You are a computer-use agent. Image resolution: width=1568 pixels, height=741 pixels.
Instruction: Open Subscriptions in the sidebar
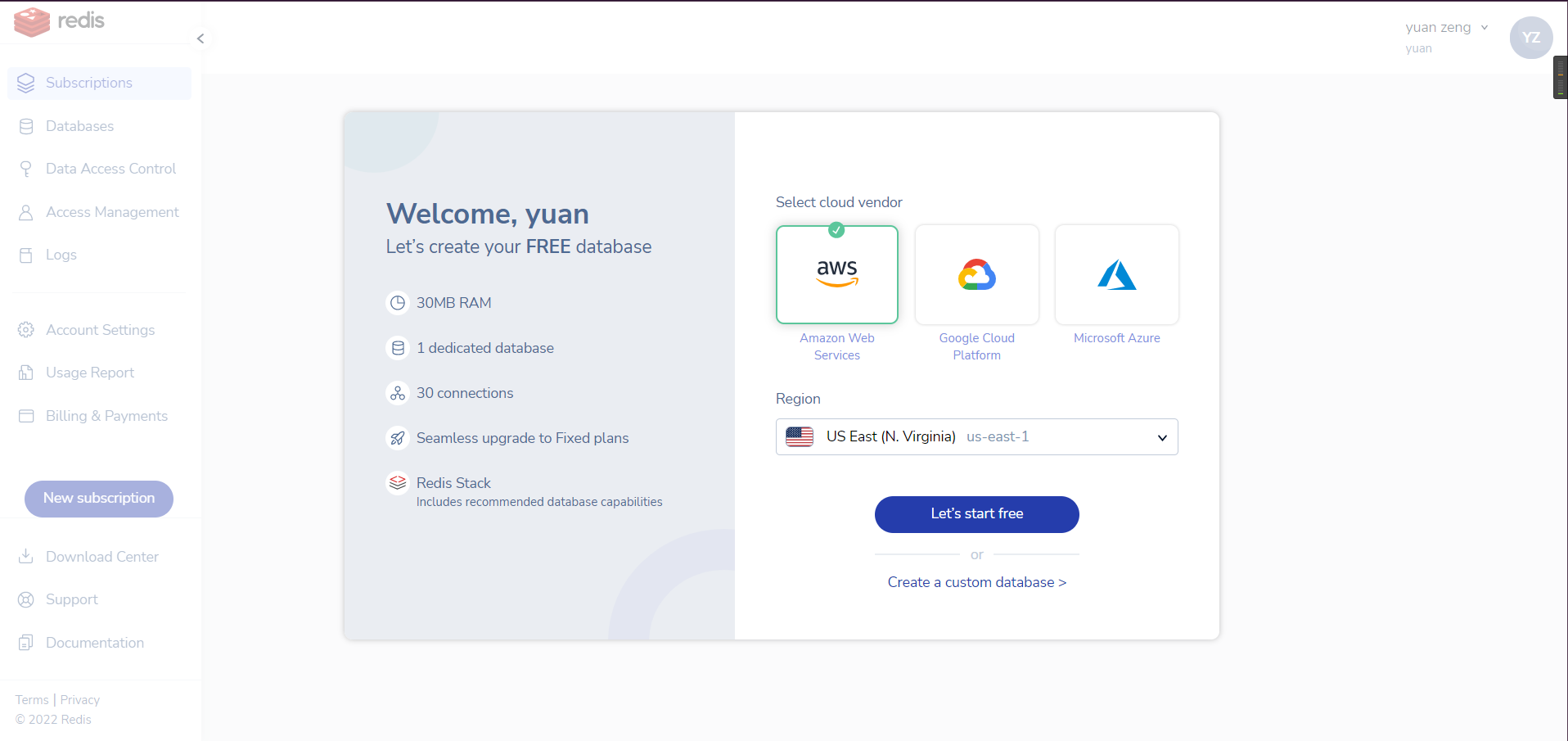tap(89, 83)
